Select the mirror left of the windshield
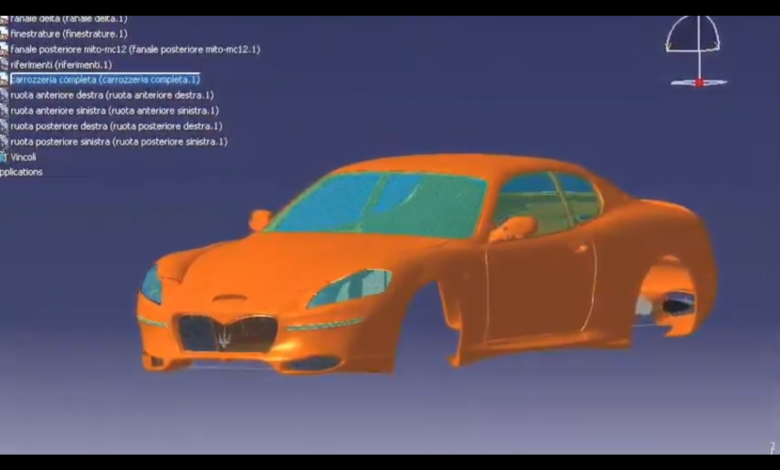 [x=260, y=220]
